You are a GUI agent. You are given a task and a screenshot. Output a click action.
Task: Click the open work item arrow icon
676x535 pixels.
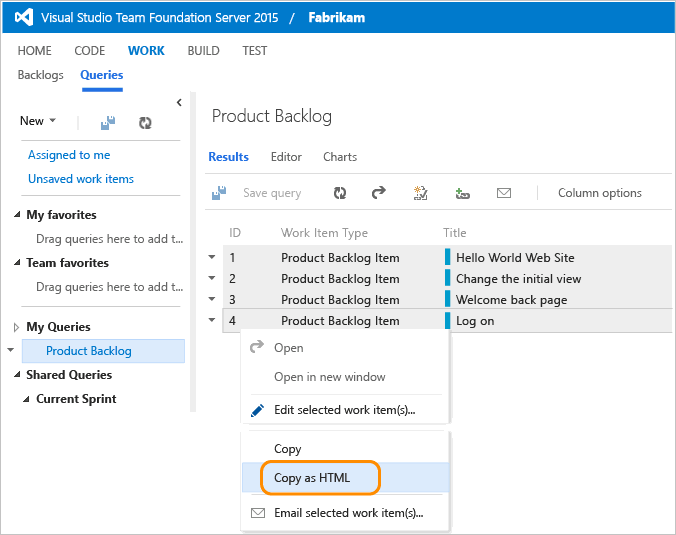pos(378,193)
